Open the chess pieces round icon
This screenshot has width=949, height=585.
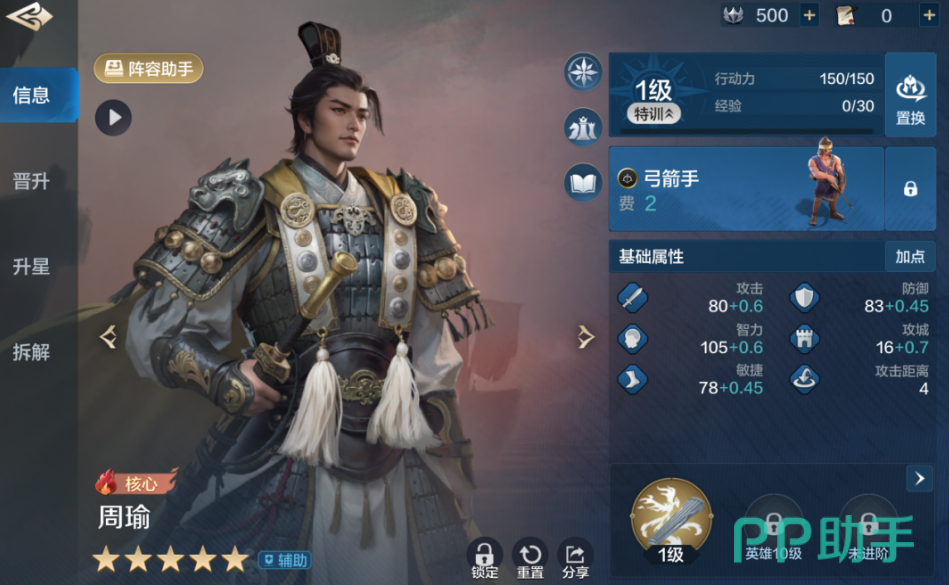[x=583, y=128]
